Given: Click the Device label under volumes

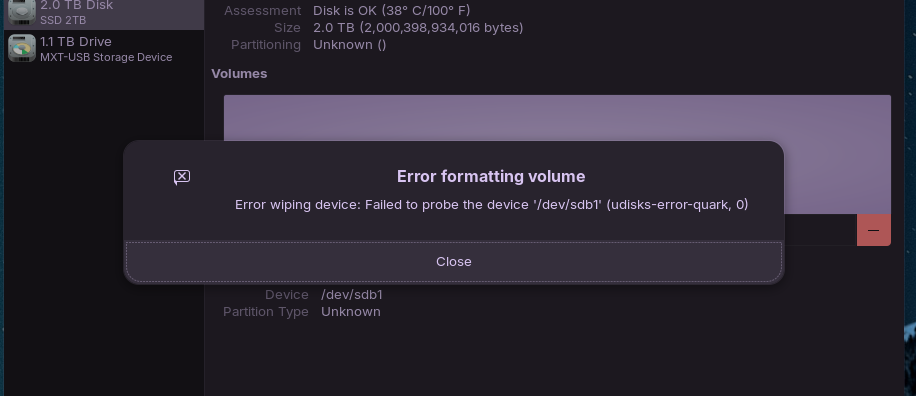Looking at the screenshot, I should tap(286, 294).
